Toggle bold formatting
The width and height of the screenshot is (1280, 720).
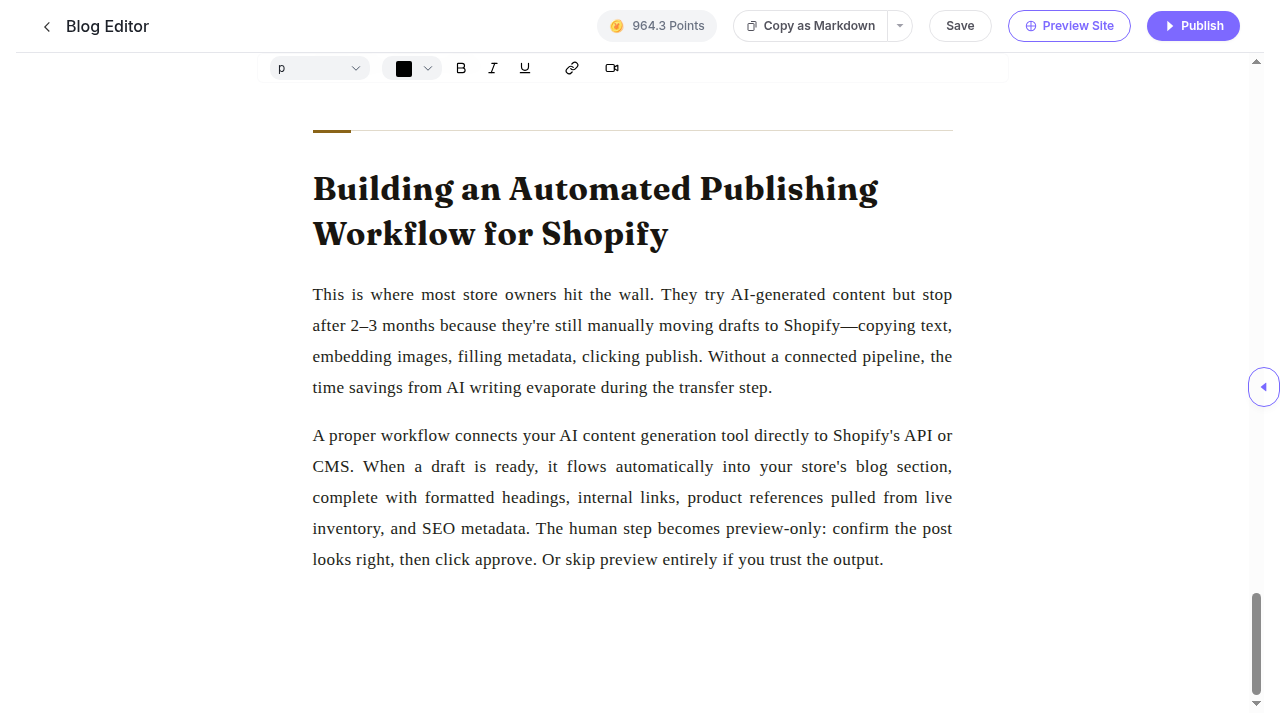(x=461, y=68)
